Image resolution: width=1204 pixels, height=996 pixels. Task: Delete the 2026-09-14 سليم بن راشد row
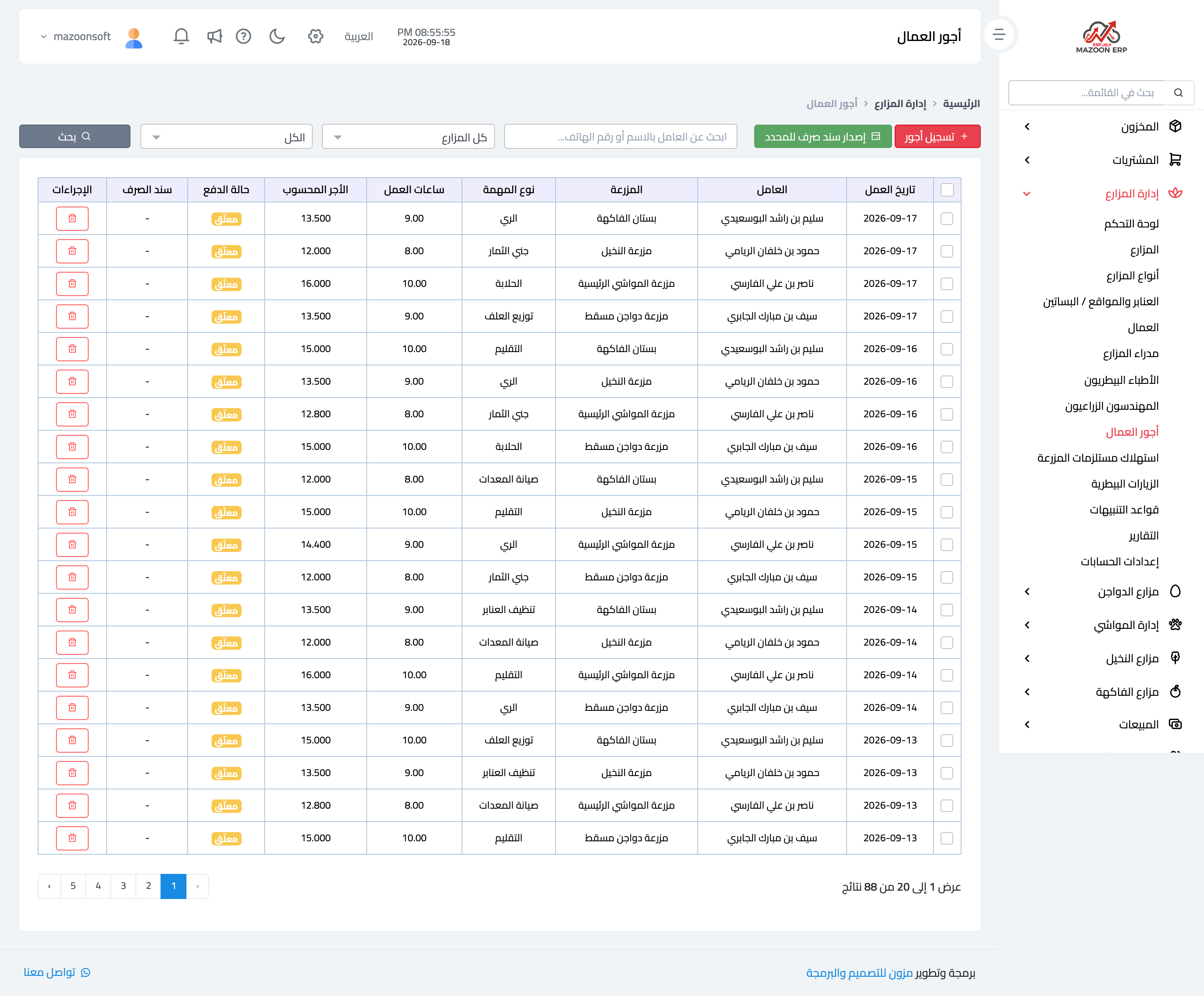tap(72, 610)
